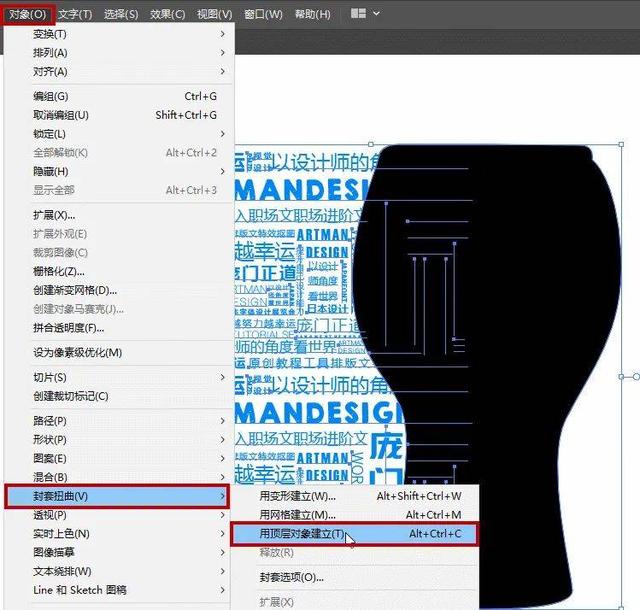640x610 pixels.
Task: Expand the 文本绕排(W) submenu
Action: [x=118, y=572]
